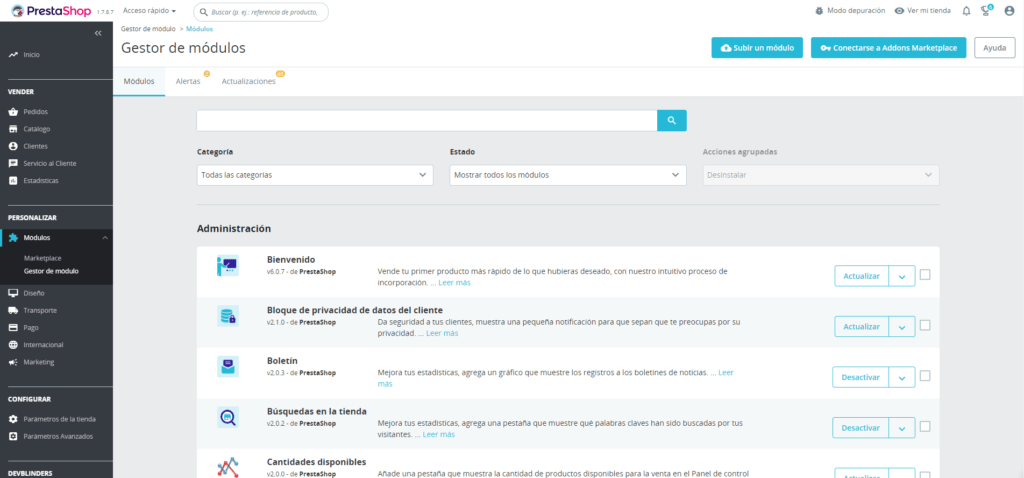Collapse the sidebar with double-chevron icon
The height and width of the screenshot is (478, 1024).
pos(98,33)
